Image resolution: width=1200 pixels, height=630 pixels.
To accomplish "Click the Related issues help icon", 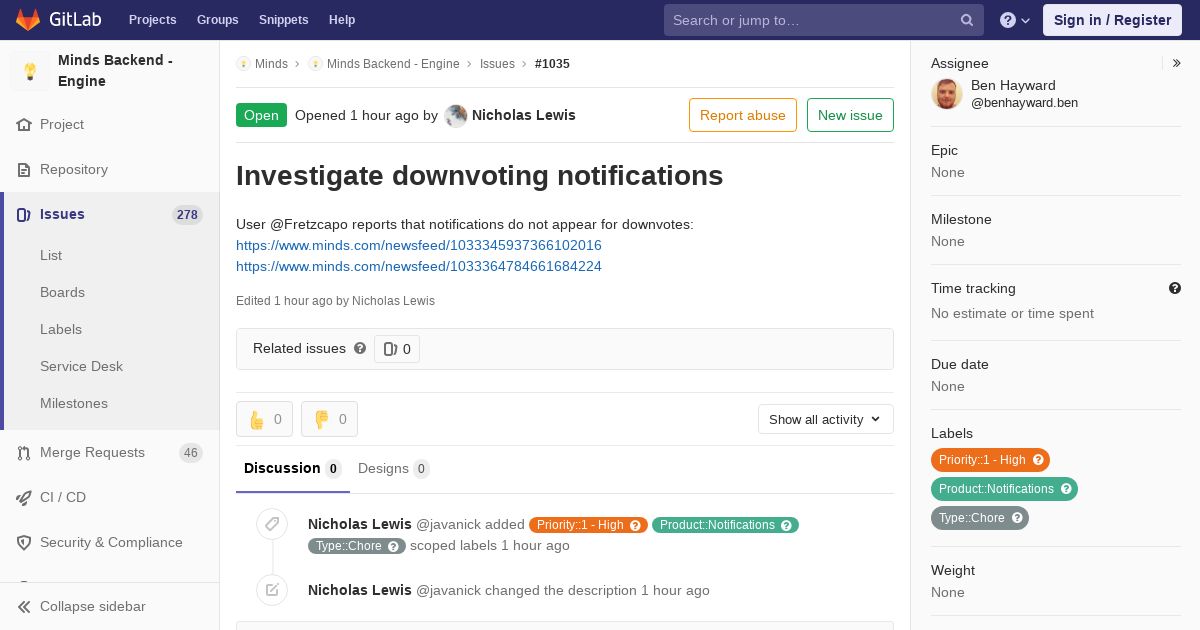I will click(x=360, y=348).
